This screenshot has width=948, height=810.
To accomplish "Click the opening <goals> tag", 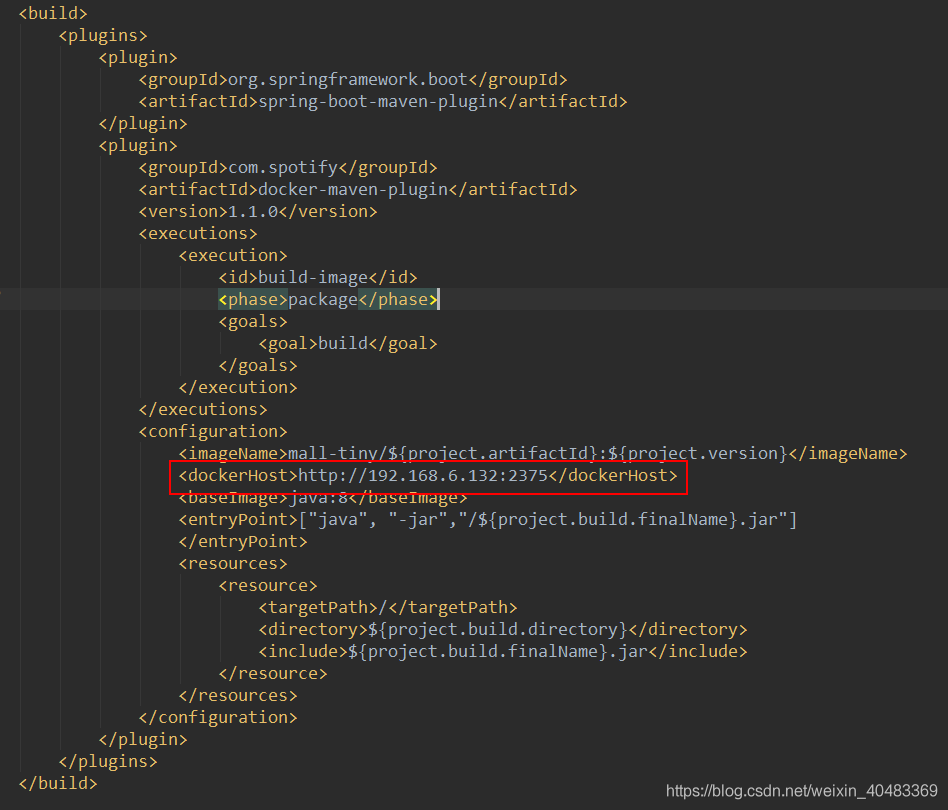I will click(x=253, y=322).
